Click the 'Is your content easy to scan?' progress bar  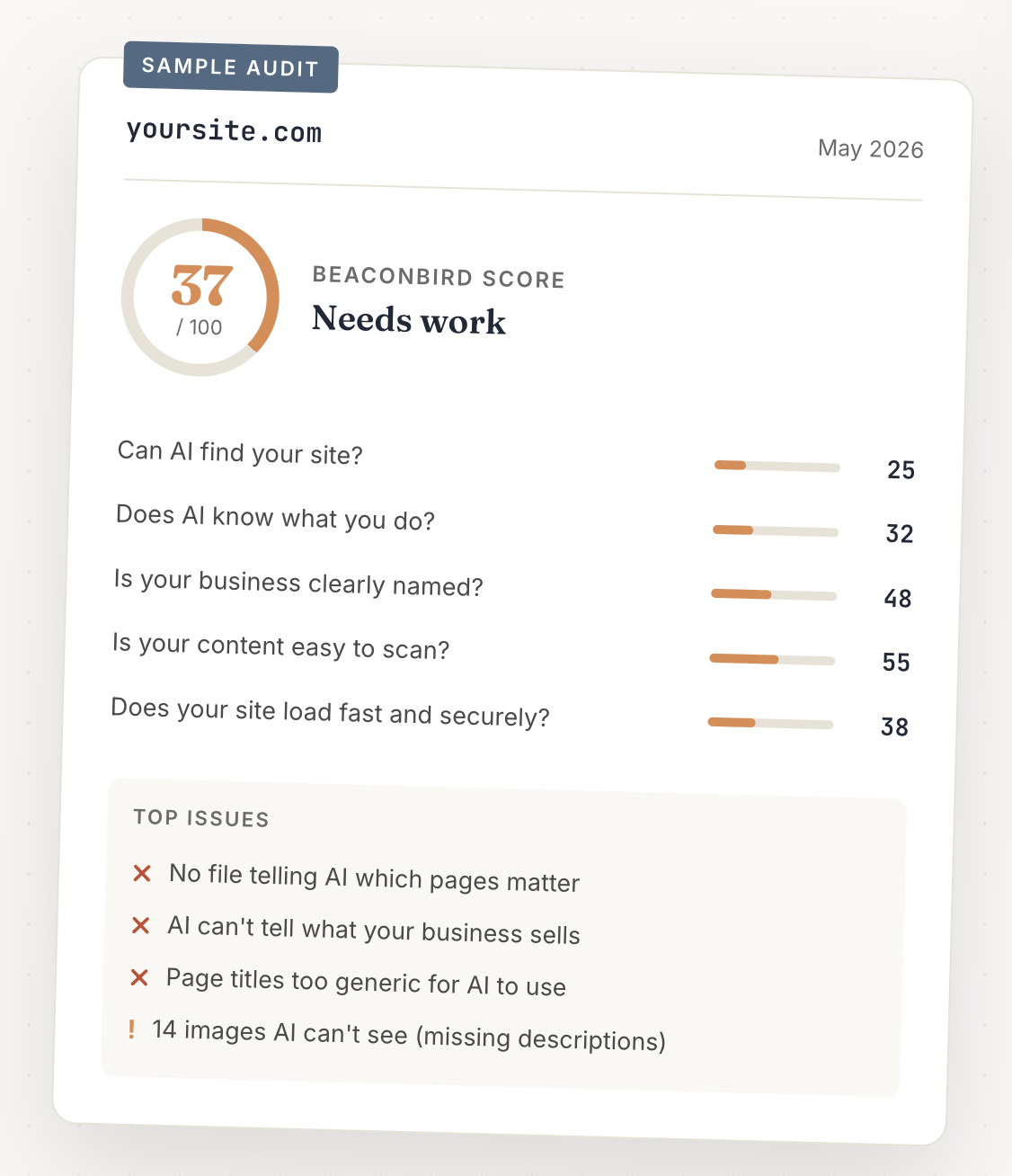(x=772, y=659)
